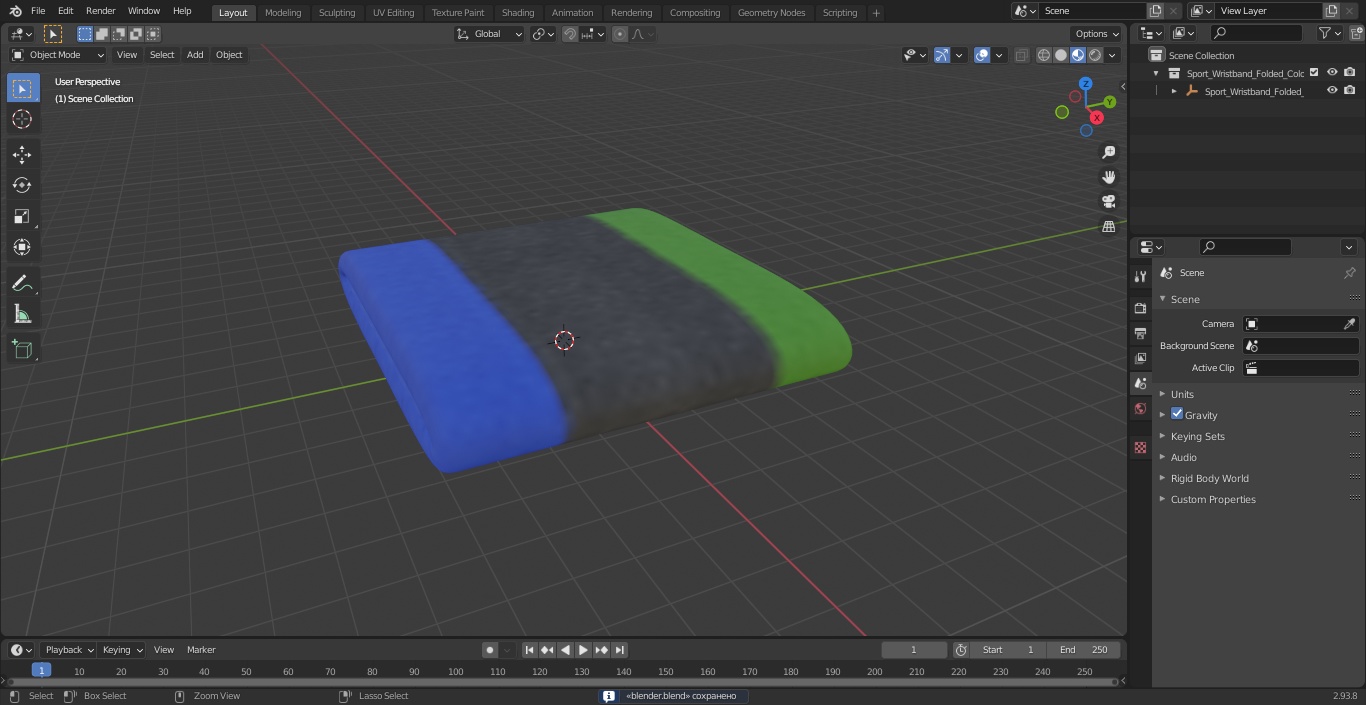Choose the Scale tool

pyautogui.click(x=22, y=216)
